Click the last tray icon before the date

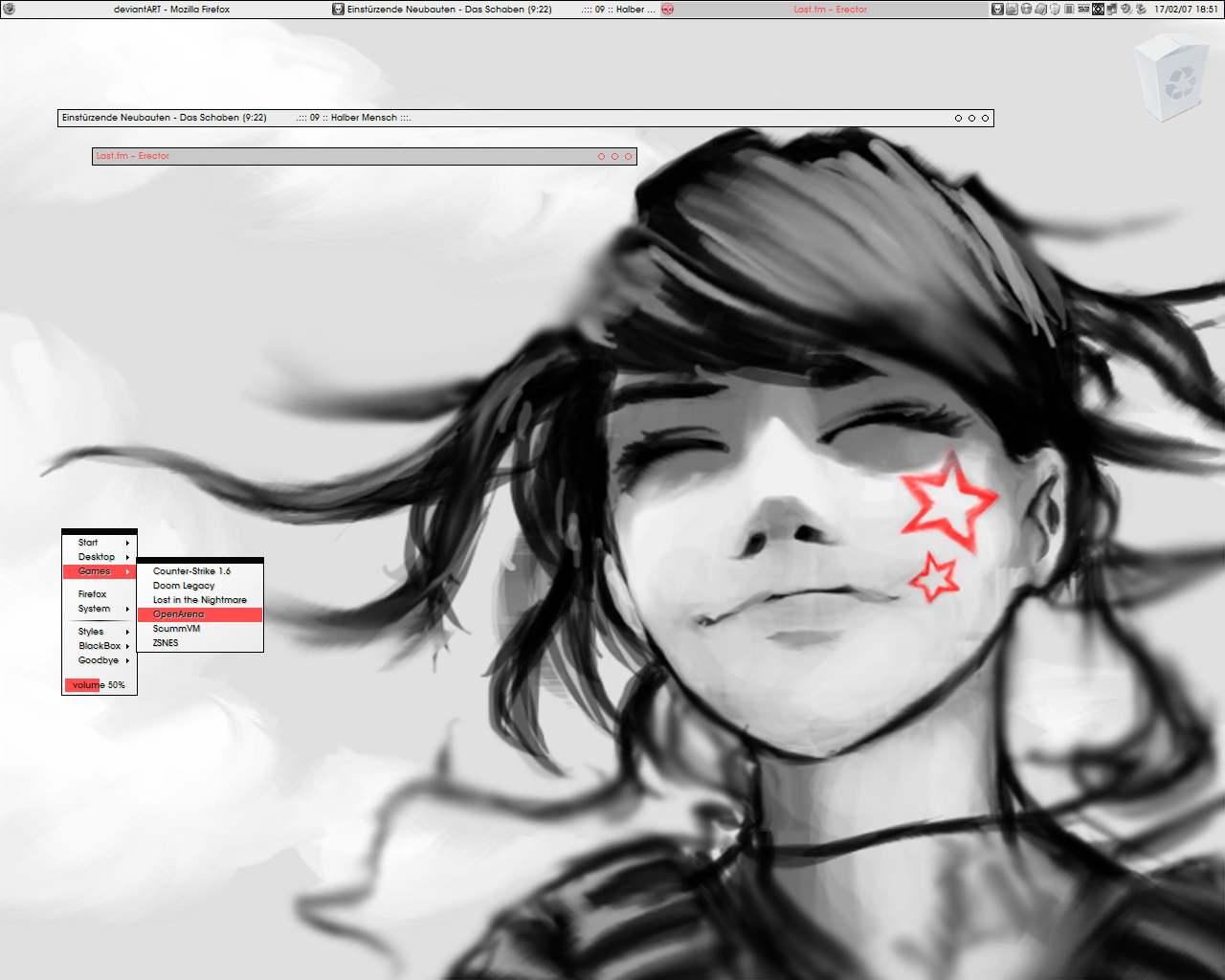[x=1141, y=9]
